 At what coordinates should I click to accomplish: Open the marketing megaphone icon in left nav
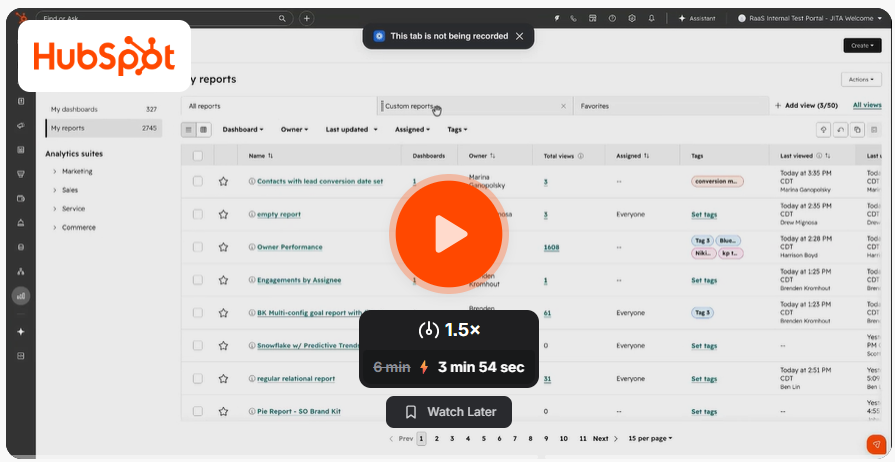pyautogui.click(x=21, y=126)
